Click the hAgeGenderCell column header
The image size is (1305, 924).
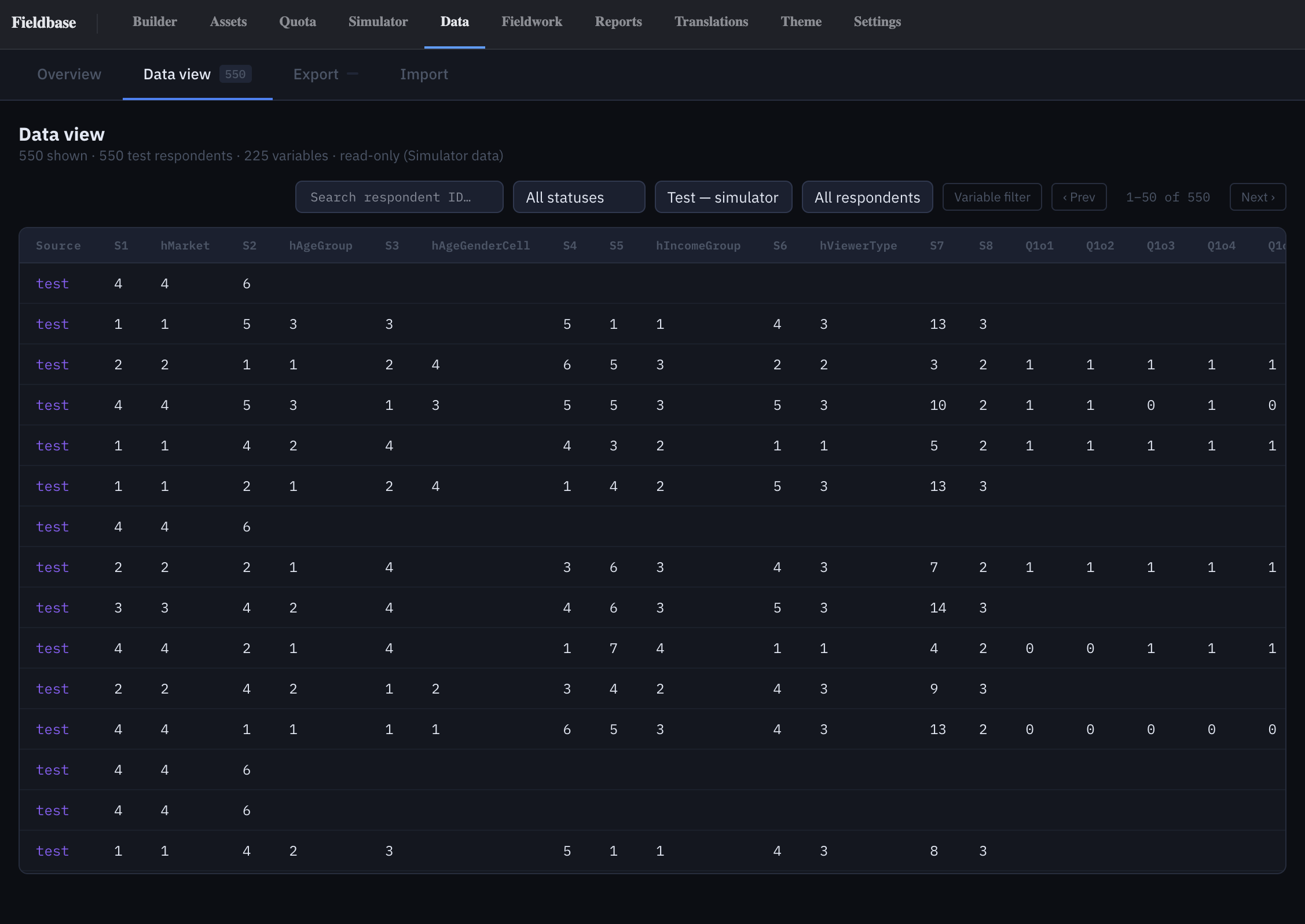tap(481, 245)
